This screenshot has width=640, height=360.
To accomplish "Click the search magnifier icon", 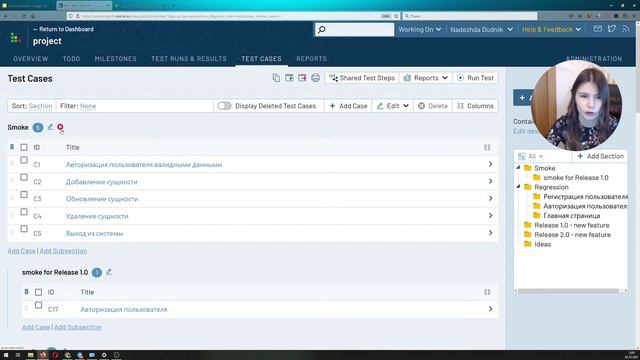I will click(x=322, y=29).
